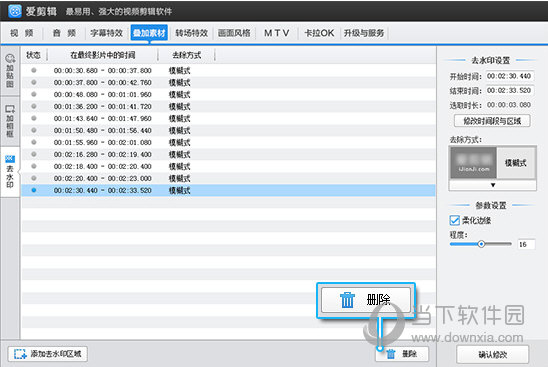This screenshot has width=548, height=367.
Task: Select row 00:00:30.680 - 00:00:37.800
Action: 229,70
